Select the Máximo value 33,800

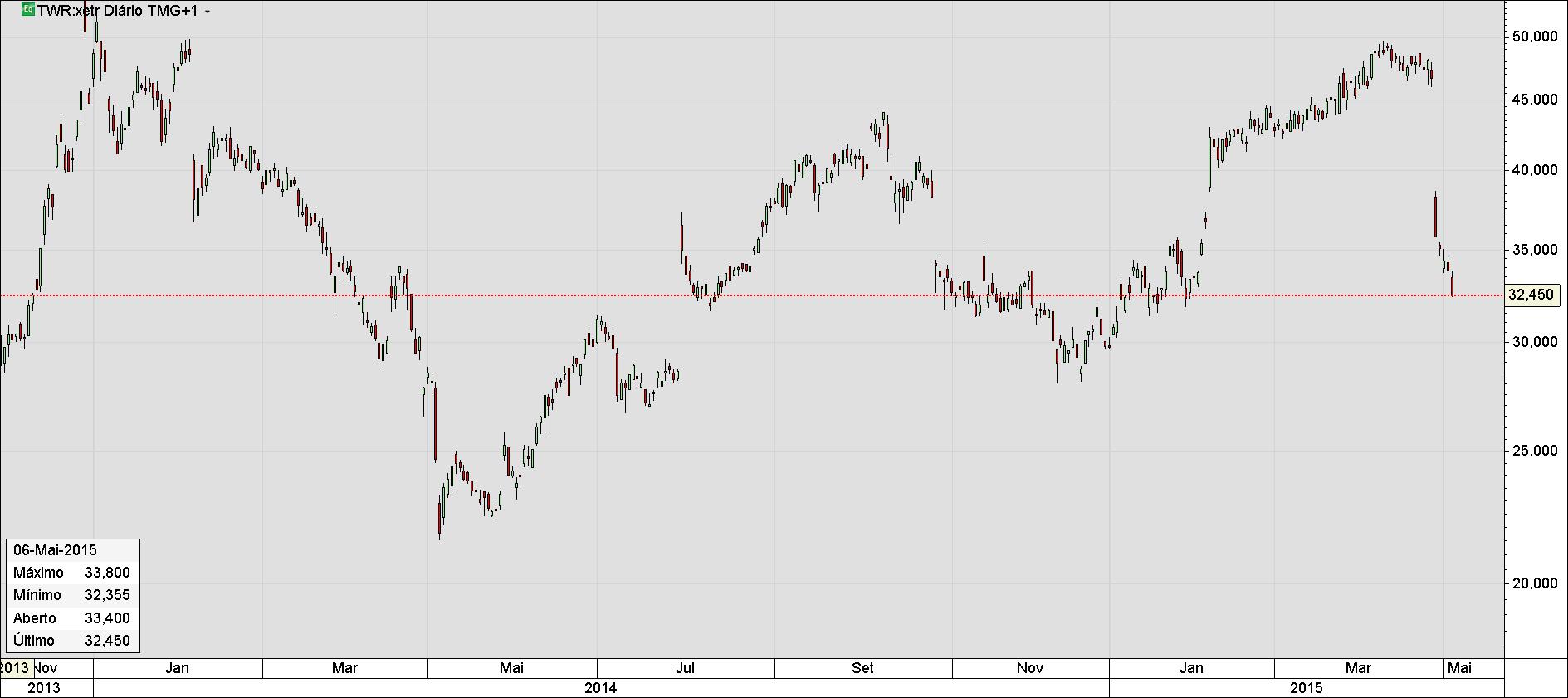[x=107, y=573]
